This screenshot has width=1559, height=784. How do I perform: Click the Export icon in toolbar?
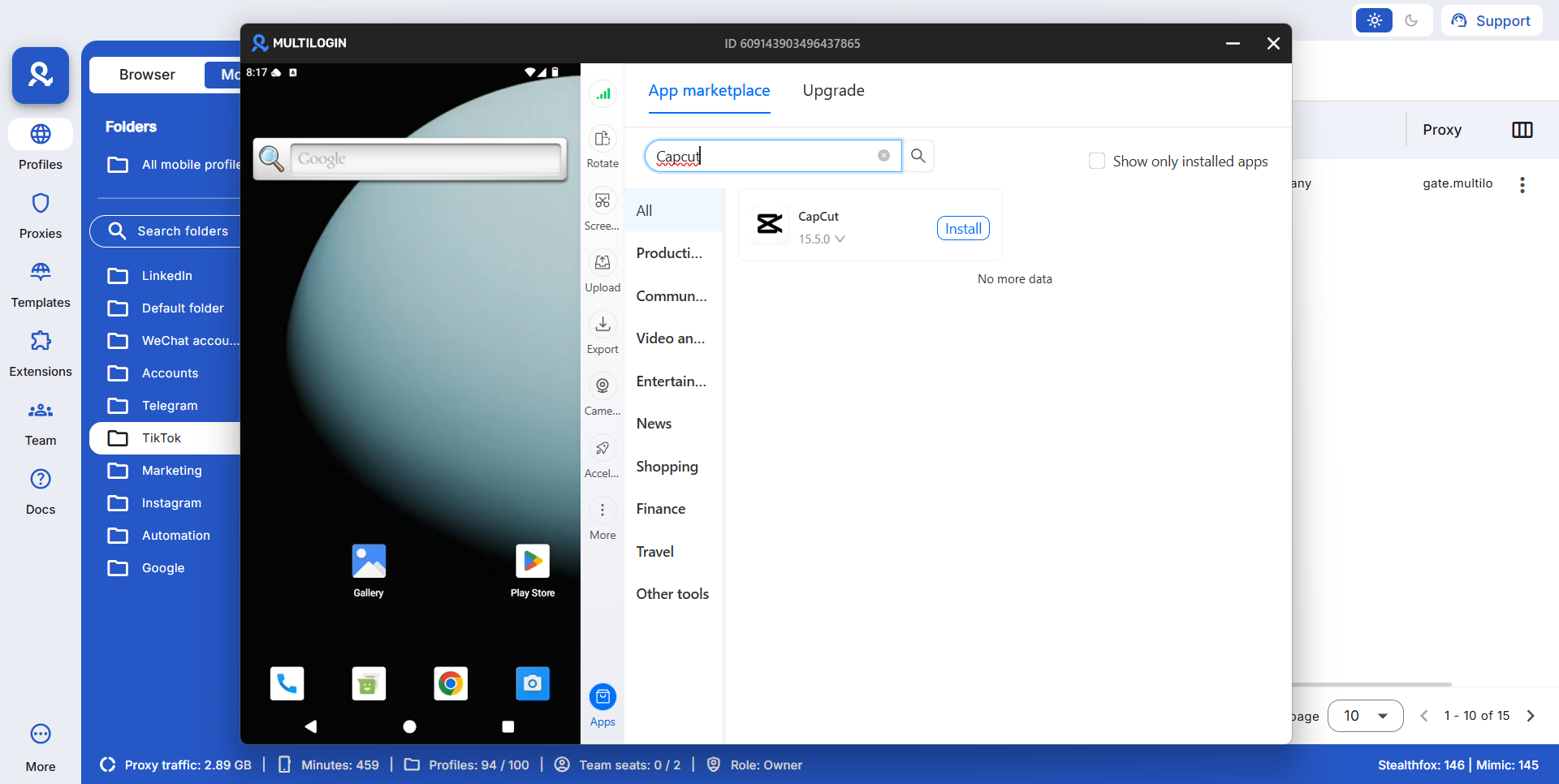(x=602, y=325)
